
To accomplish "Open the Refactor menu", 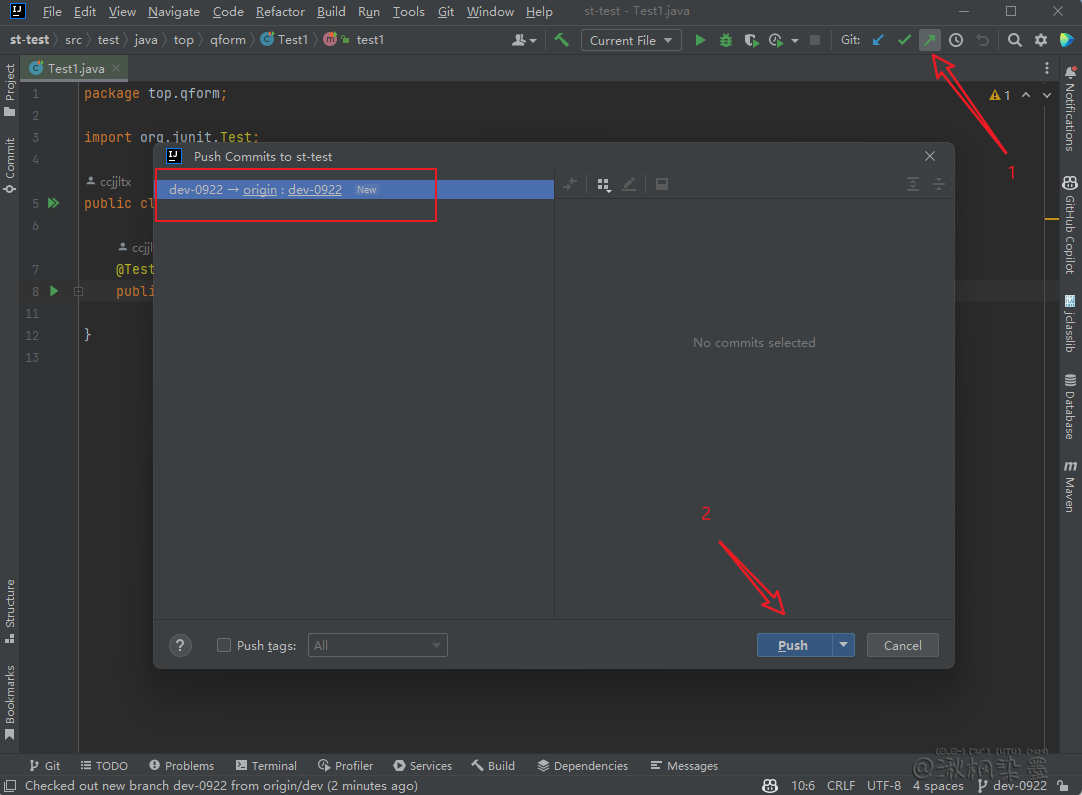I will tap(280, 12).
